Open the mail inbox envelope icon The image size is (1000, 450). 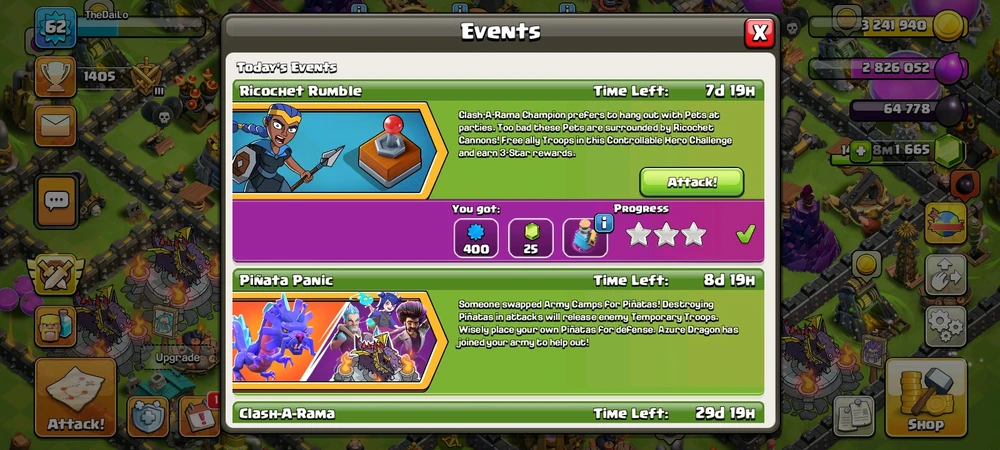click(55, 126)
